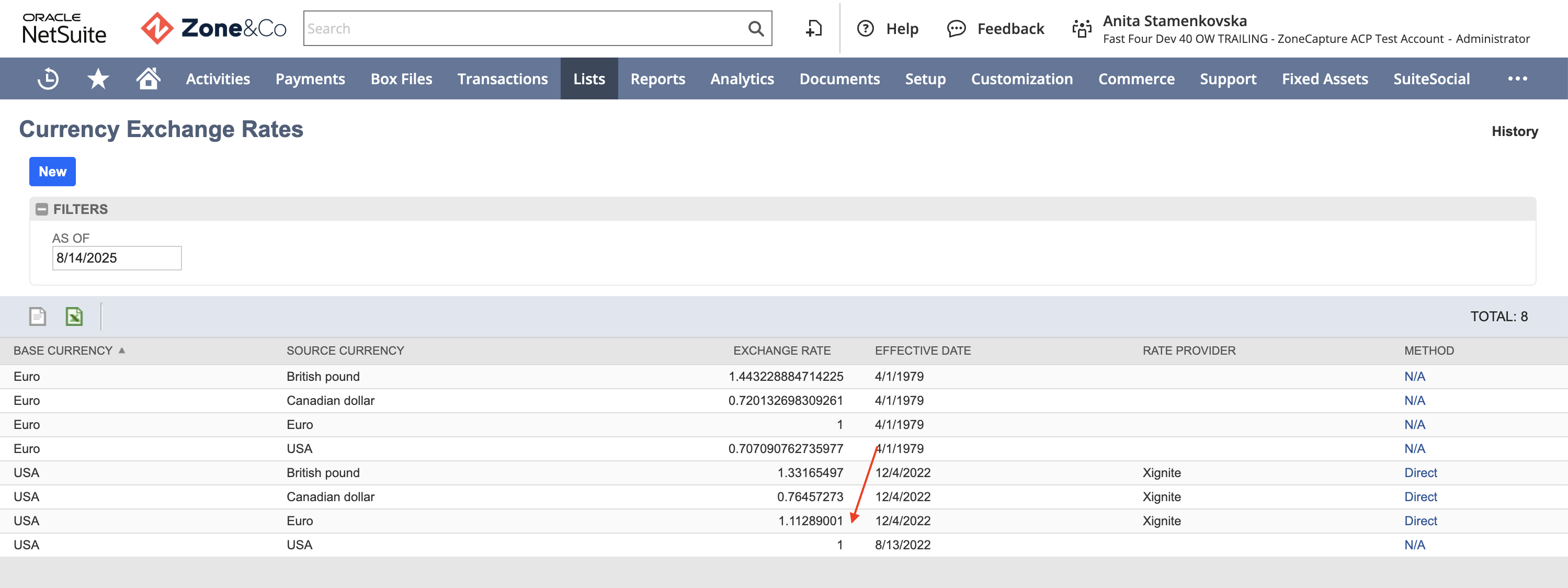
Task: Open the change role icon by the username
Action: [x=1082, y=29]
